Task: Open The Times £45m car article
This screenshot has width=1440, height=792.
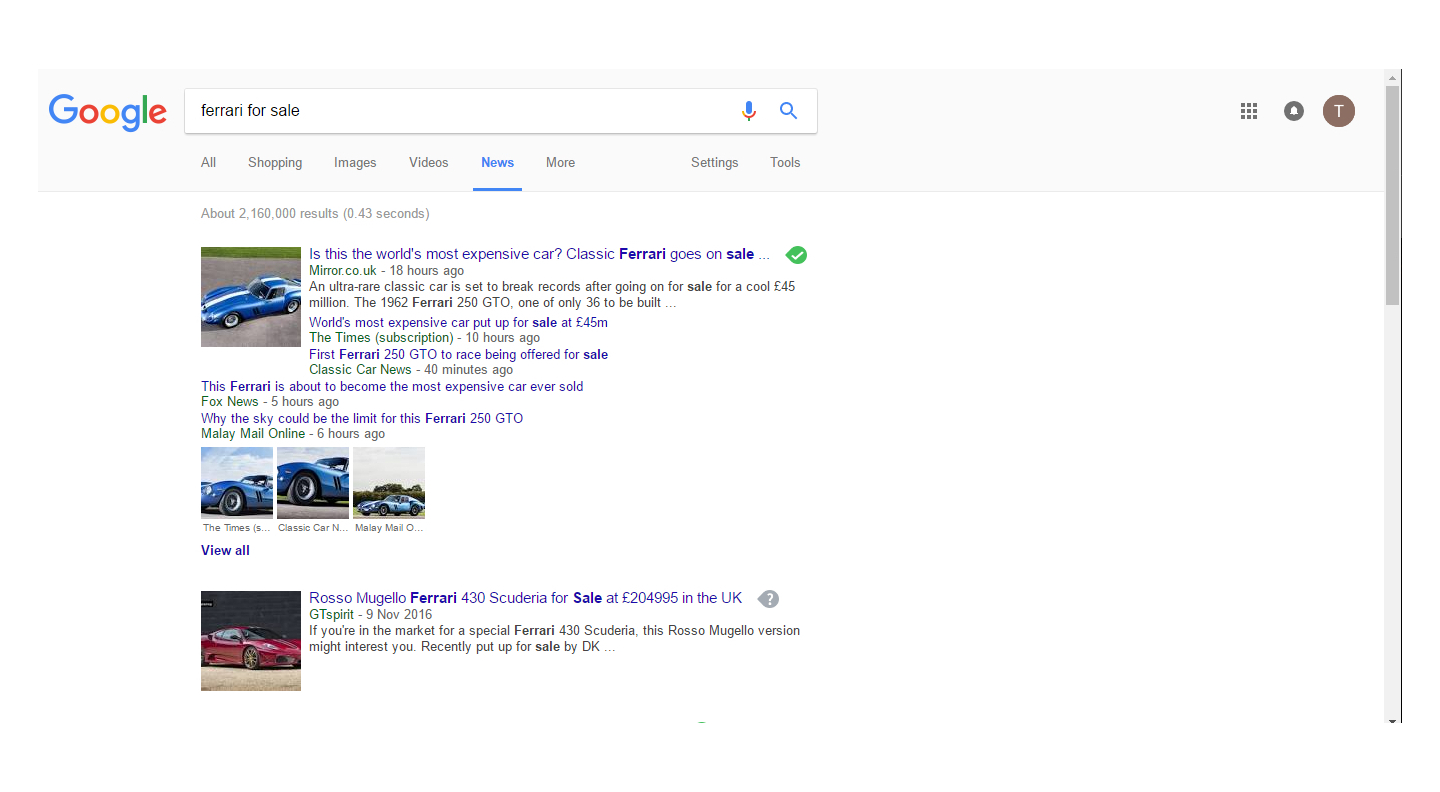Action: pos(458,322)
